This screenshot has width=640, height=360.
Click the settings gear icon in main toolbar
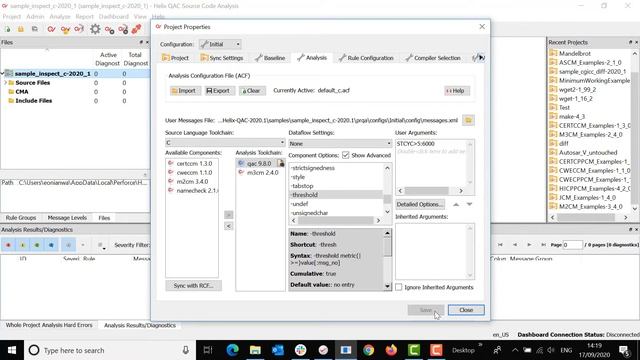(95, 29)
